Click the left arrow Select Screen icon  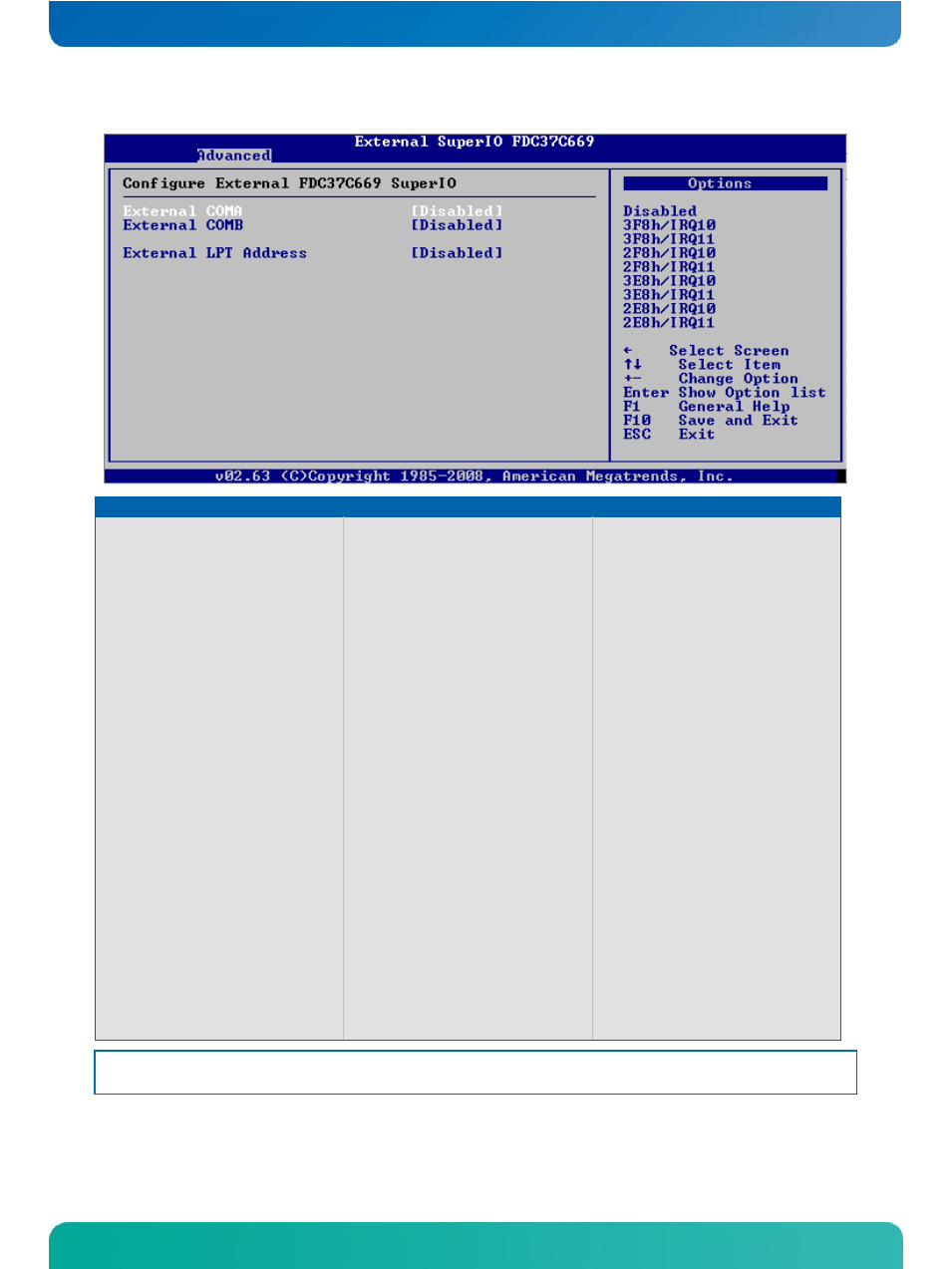[628, 351]
